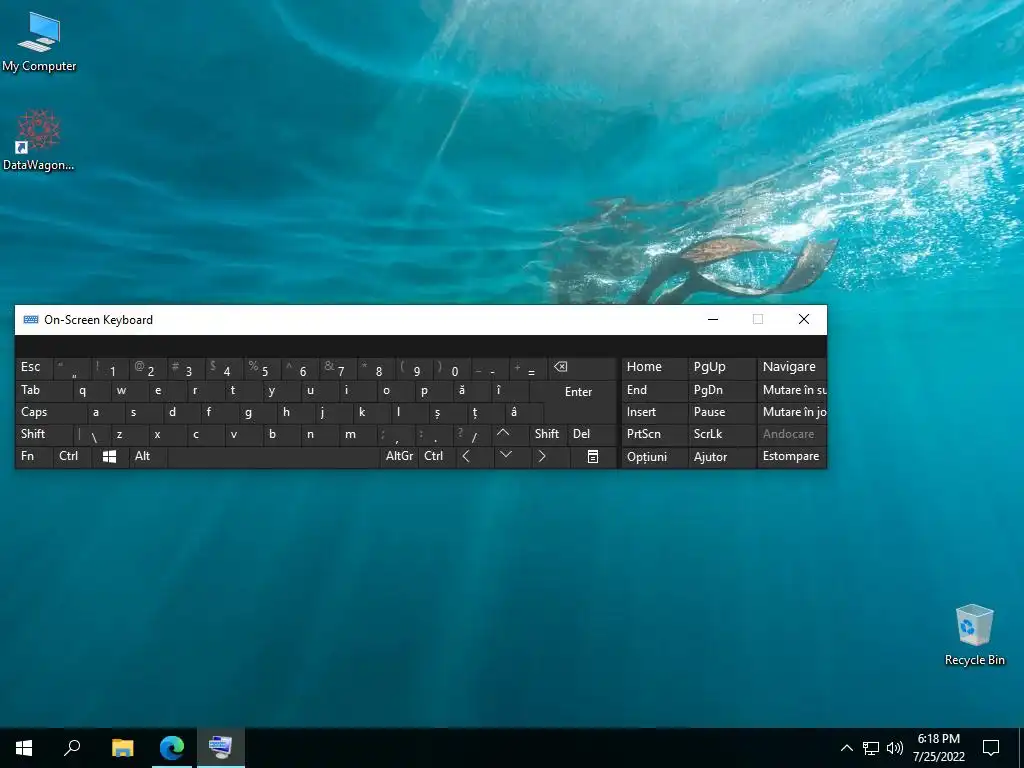Click Mutare în jos key

pyautogui.click(x=792, y=412)
